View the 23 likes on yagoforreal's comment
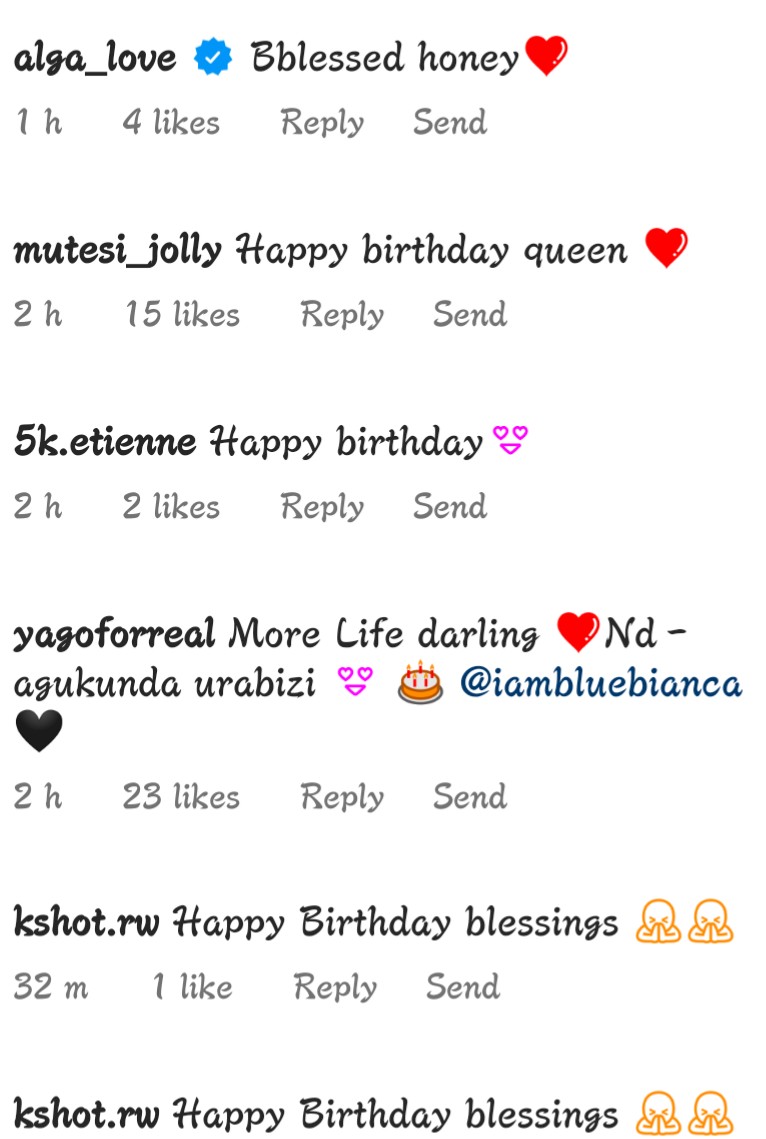The height and width of the screenshot is (1139, 766). pyautogui.click(x=181, y=796)
